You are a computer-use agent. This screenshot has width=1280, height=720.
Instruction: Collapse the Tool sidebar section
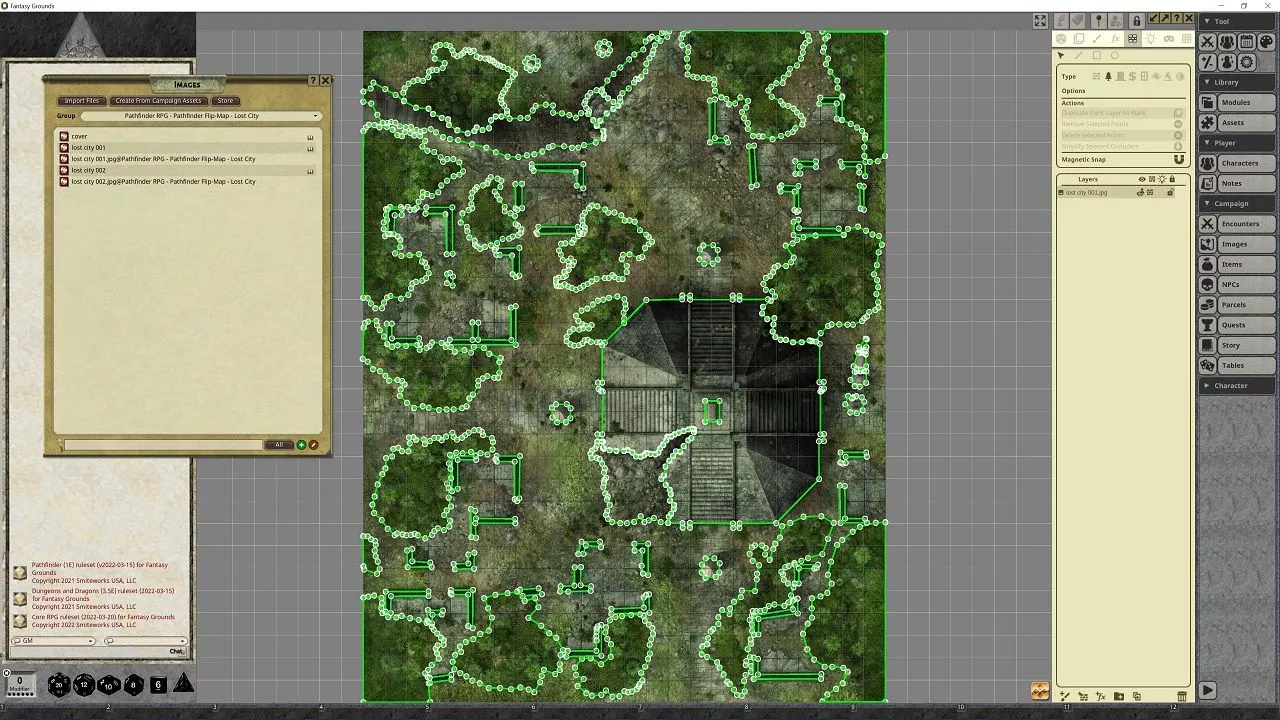tap(1237, 21)
